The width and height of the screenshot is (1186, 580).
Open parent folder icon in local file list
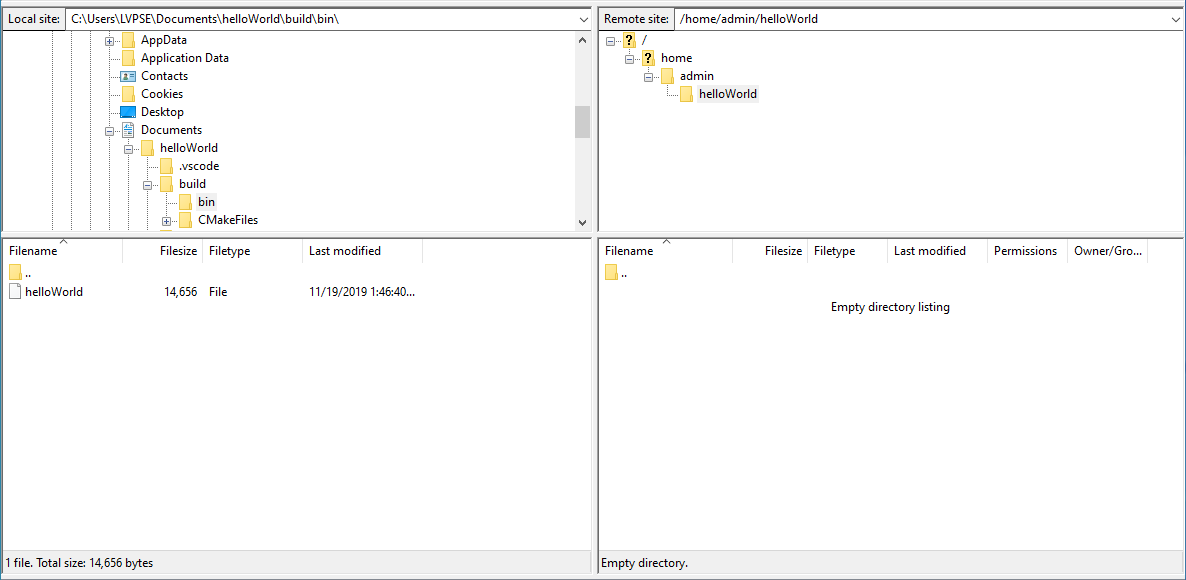pos(15,273)
